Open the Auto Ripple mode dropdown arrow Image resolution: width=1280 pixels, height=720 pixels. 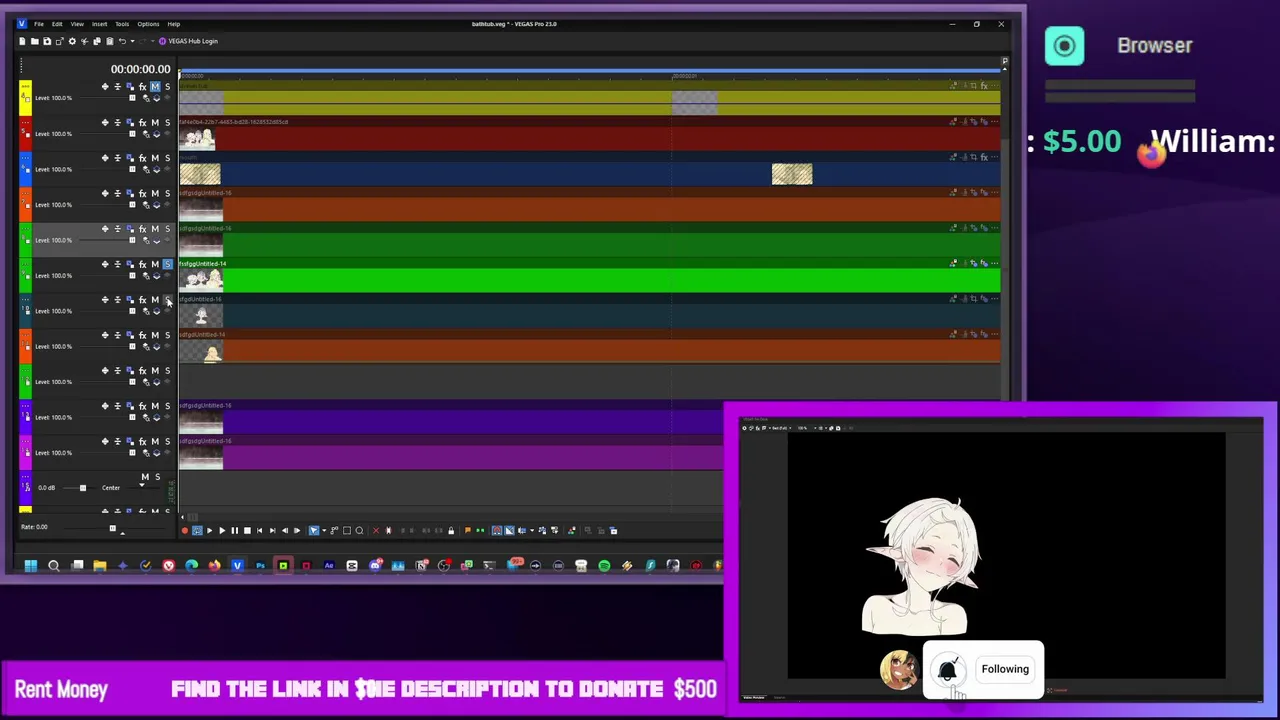pyautogui.click(x=532, y=531)
